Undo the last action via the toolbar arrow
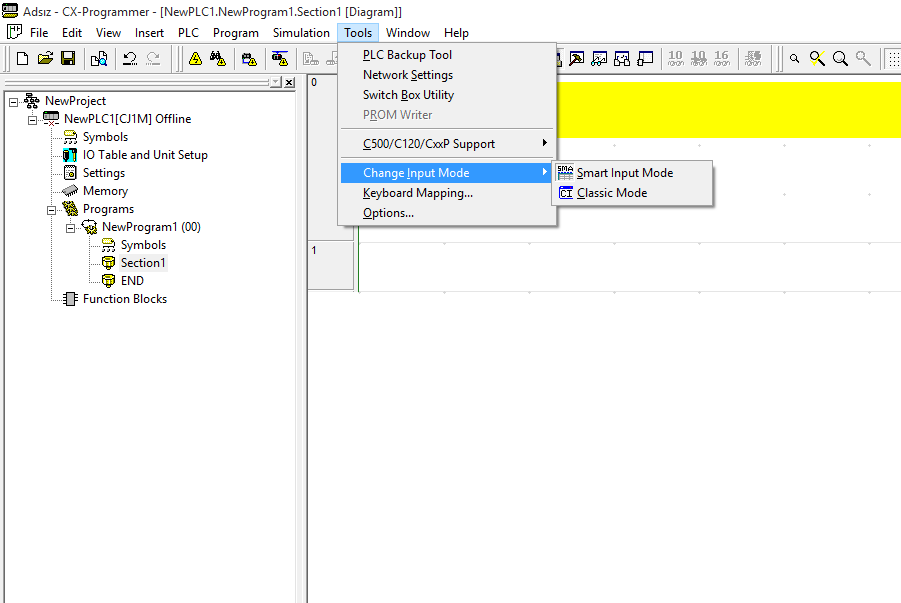This screenshot has height=603, width=901. 130,59
